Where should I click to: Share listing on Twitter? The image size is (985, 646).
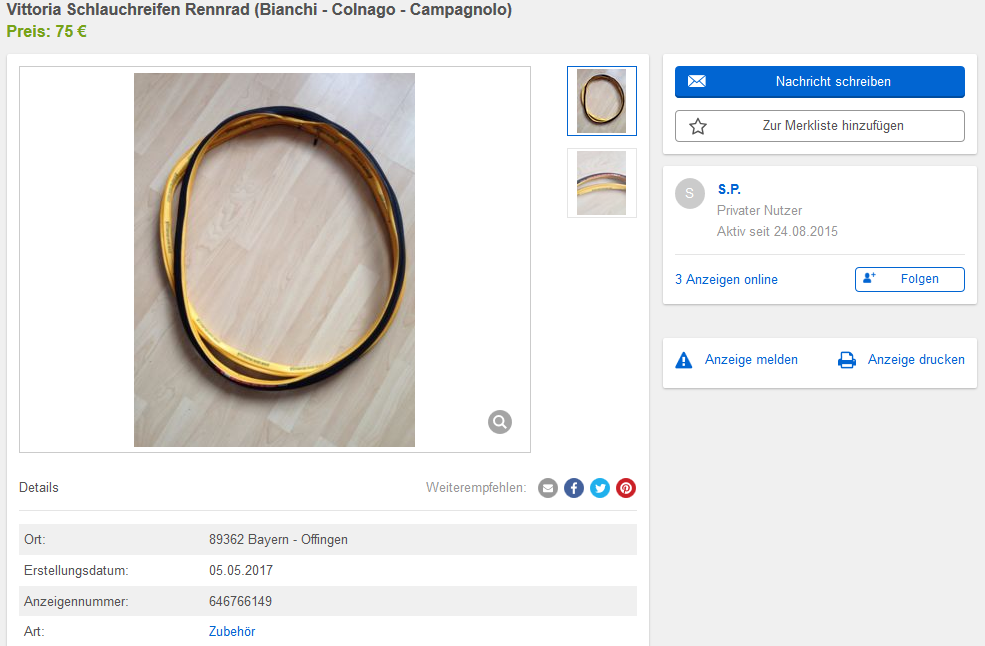[x=600, y=488]
